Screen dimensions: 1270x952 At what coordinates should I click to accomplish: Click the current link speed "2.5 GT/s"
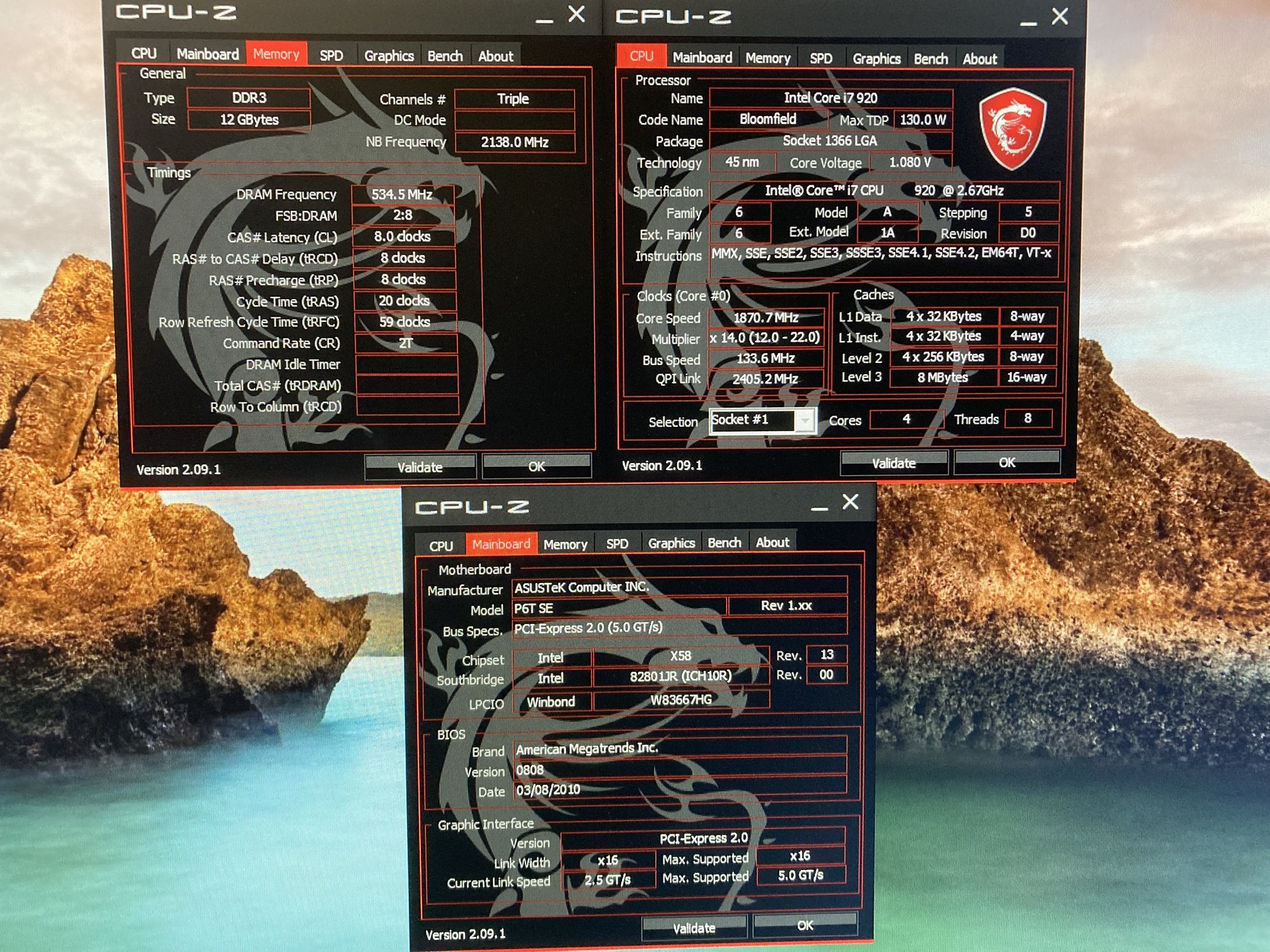point(608,880)
